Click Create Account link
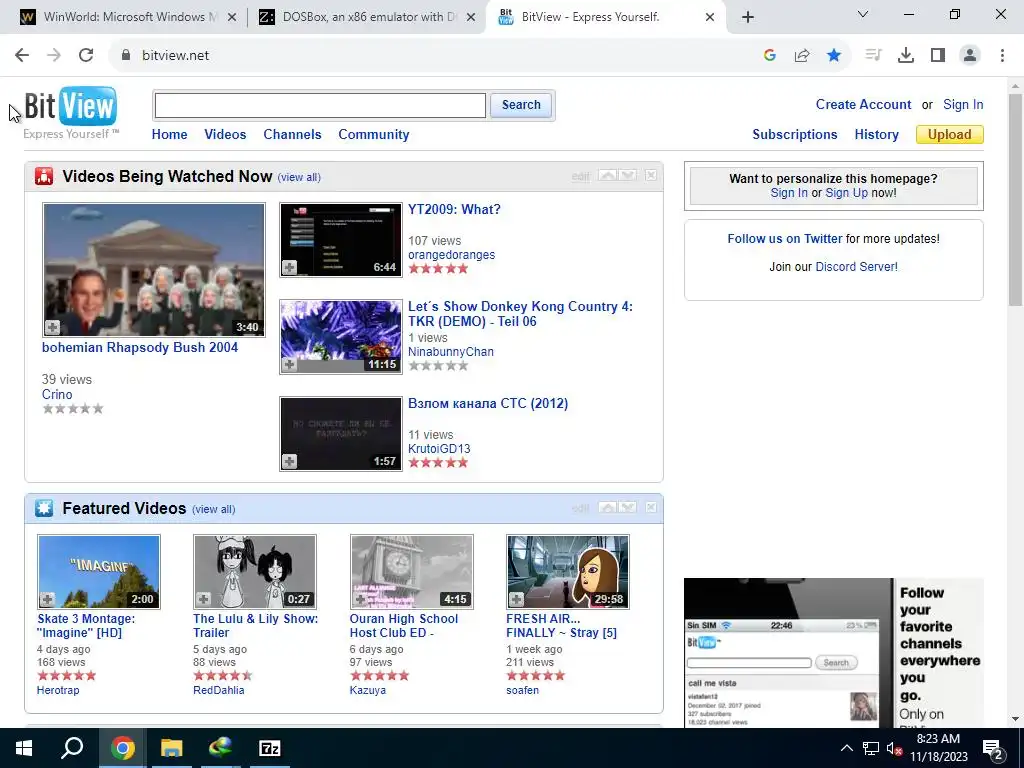This screenshot has width=1024, height=768. (x=863, y=104)
